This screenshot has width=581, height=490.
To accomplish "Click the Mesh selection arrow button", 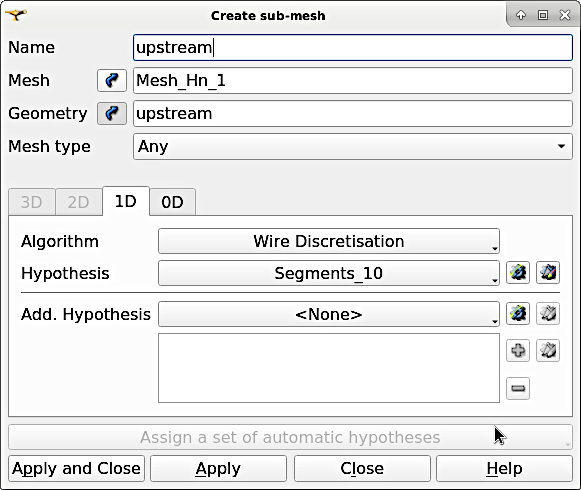I will coord(112,80).
